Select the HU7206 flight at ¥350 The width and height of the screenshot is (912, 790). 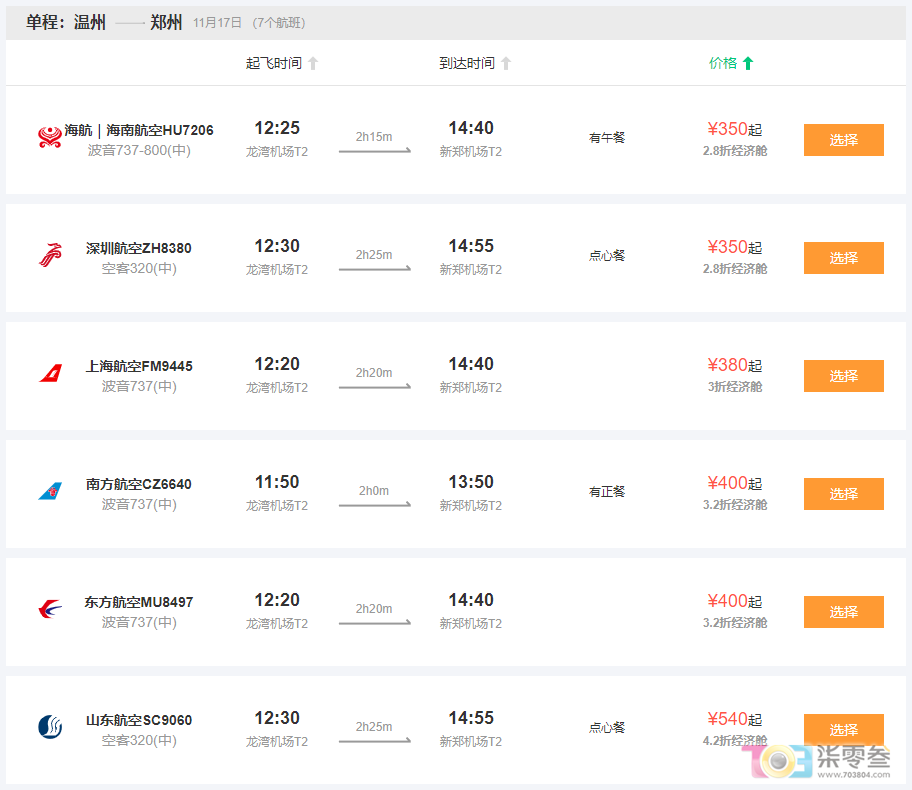[843, 140]
